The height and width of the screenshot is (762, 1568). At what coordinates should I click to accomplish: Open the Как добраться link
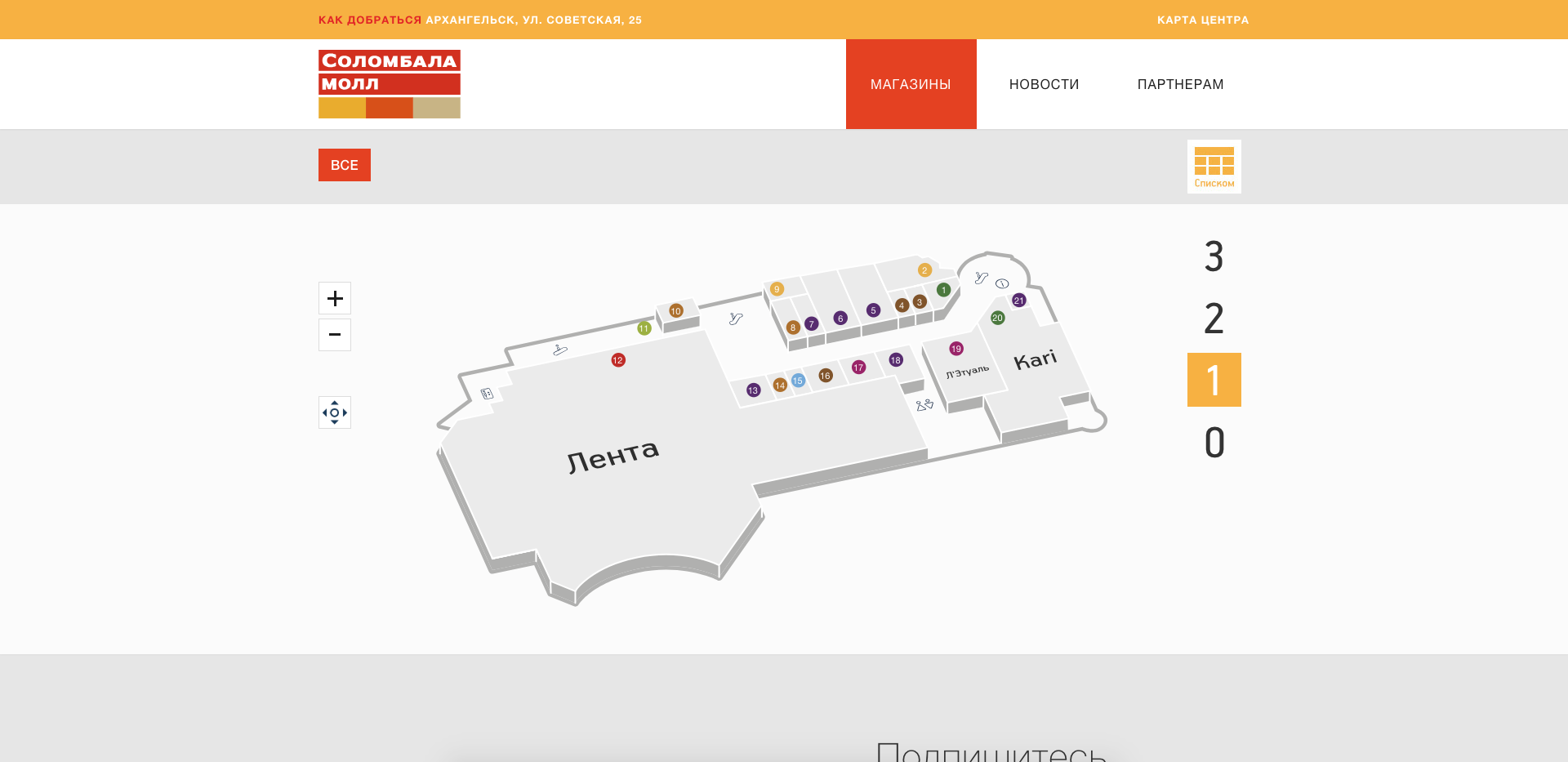pos(370,20)
